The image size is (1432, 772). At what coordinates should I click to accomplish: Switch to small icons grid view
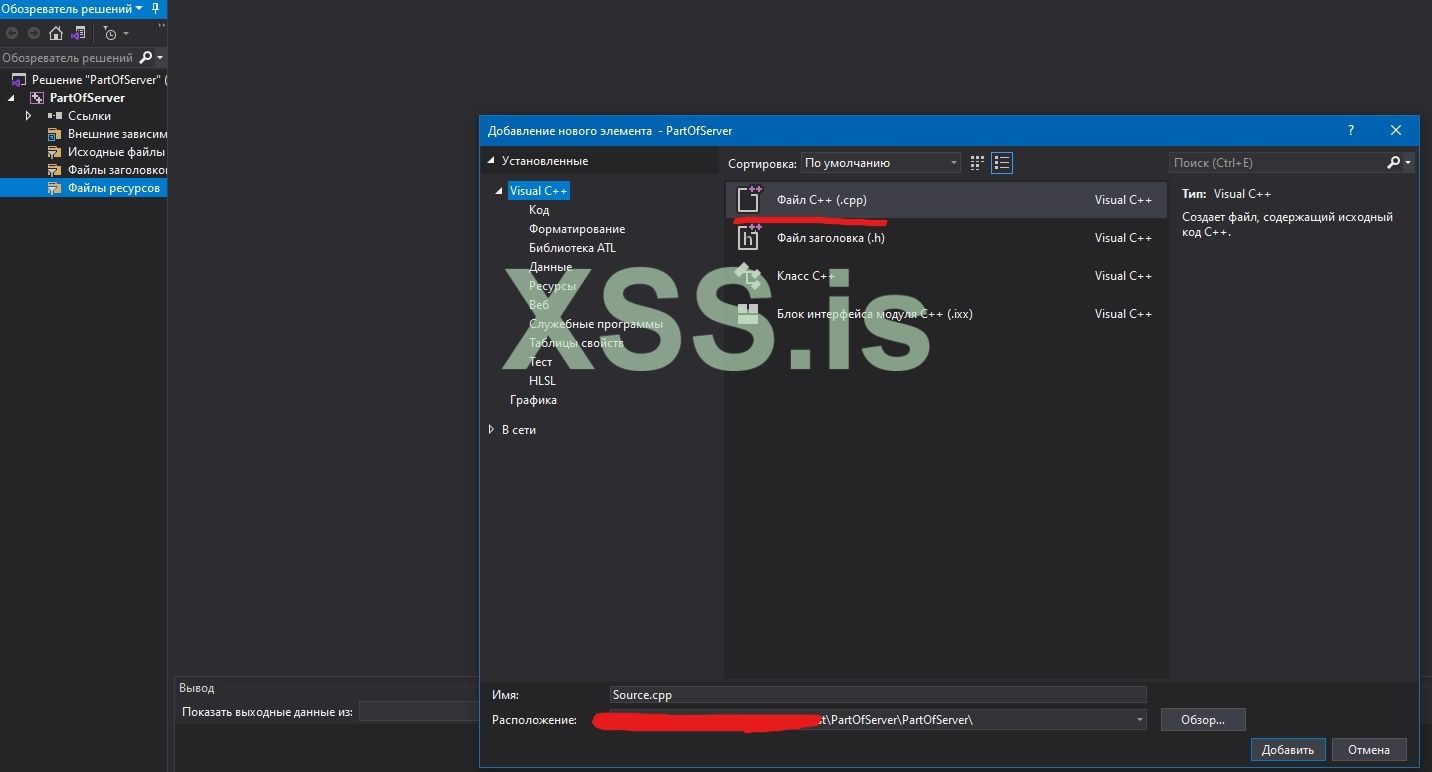[x=977, y=162]
